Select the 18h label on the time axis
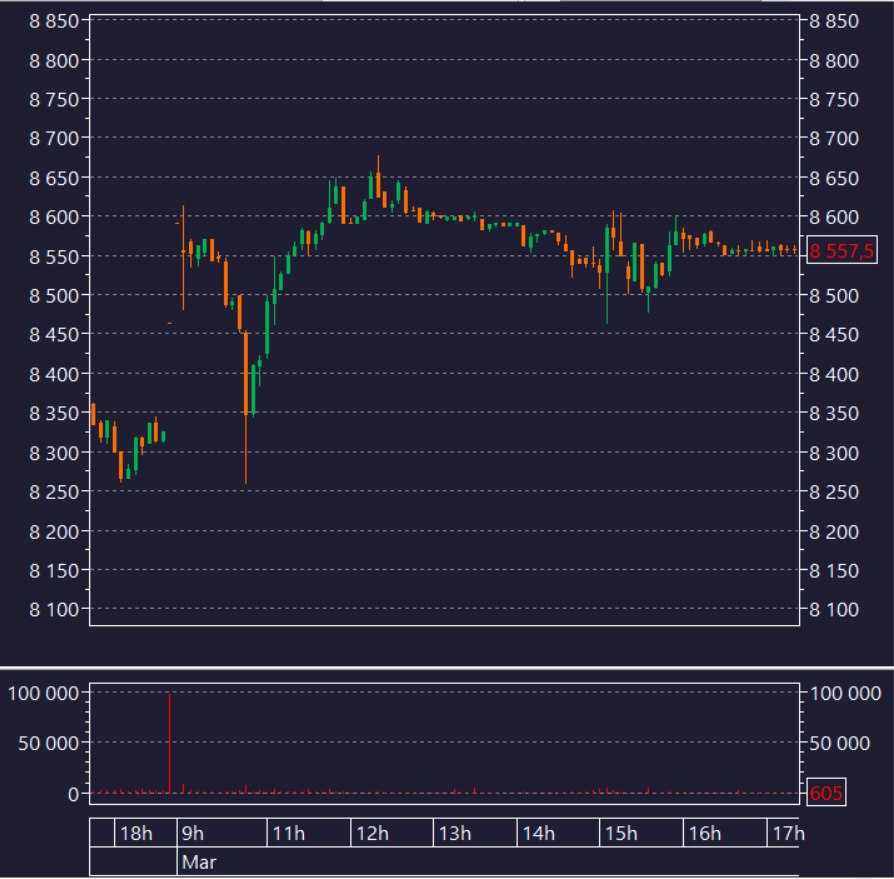 point(136,833)
